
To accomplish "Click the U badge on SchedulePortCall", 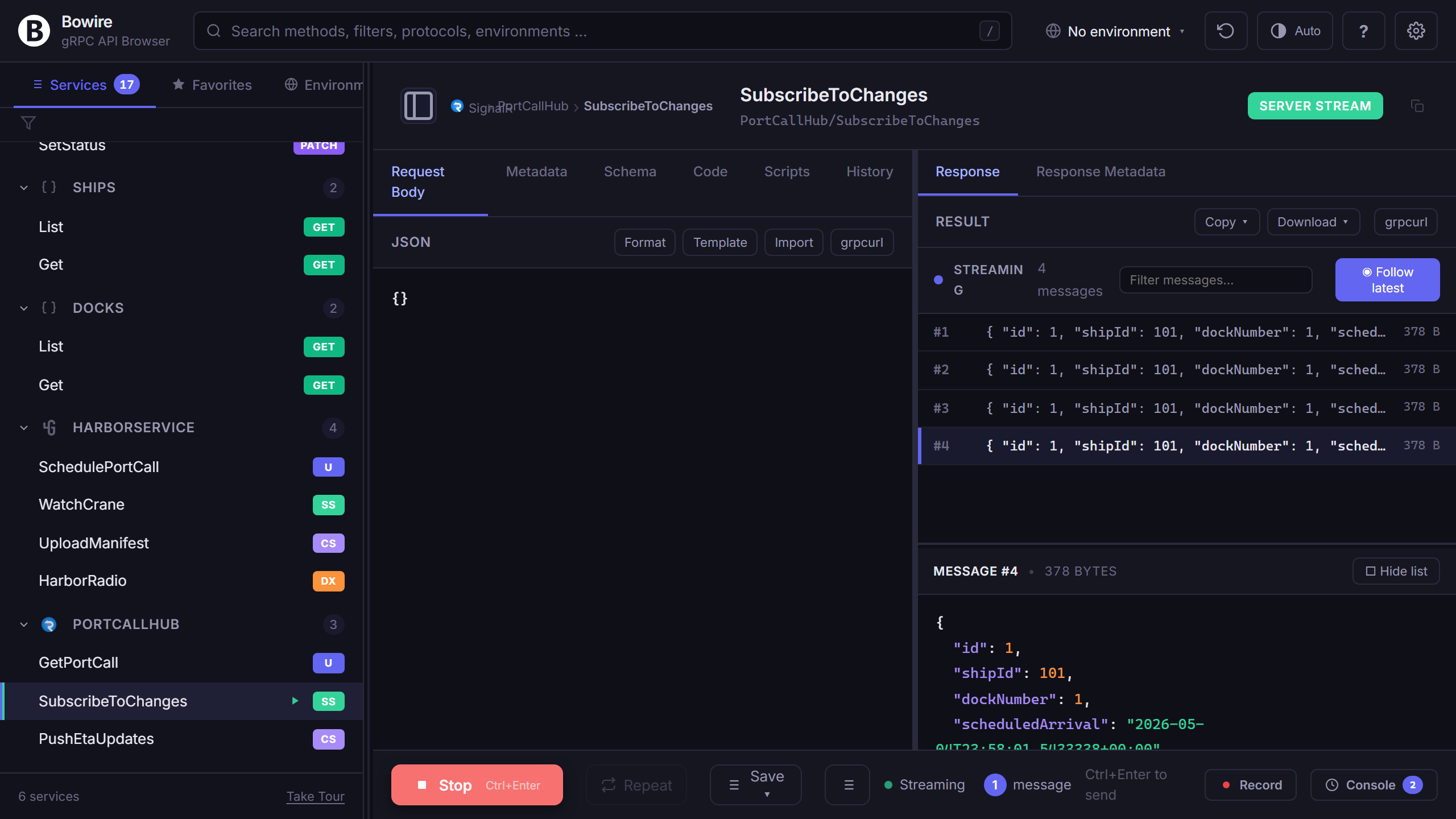I will click(x=328, y=467).
